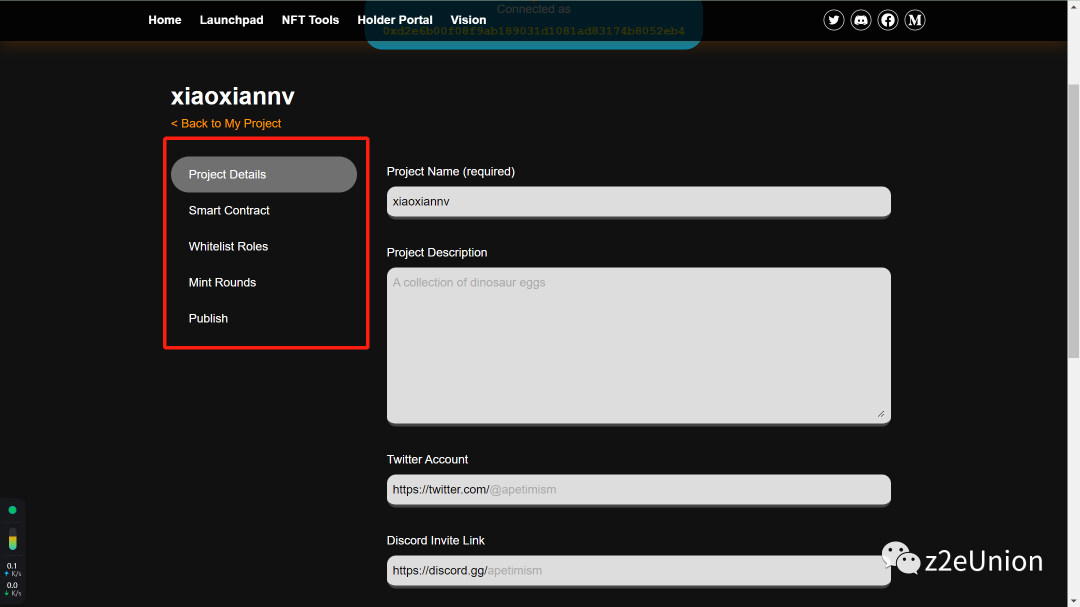Go to Home in navigation bar
1080x607 pixels.
[165, 20]
